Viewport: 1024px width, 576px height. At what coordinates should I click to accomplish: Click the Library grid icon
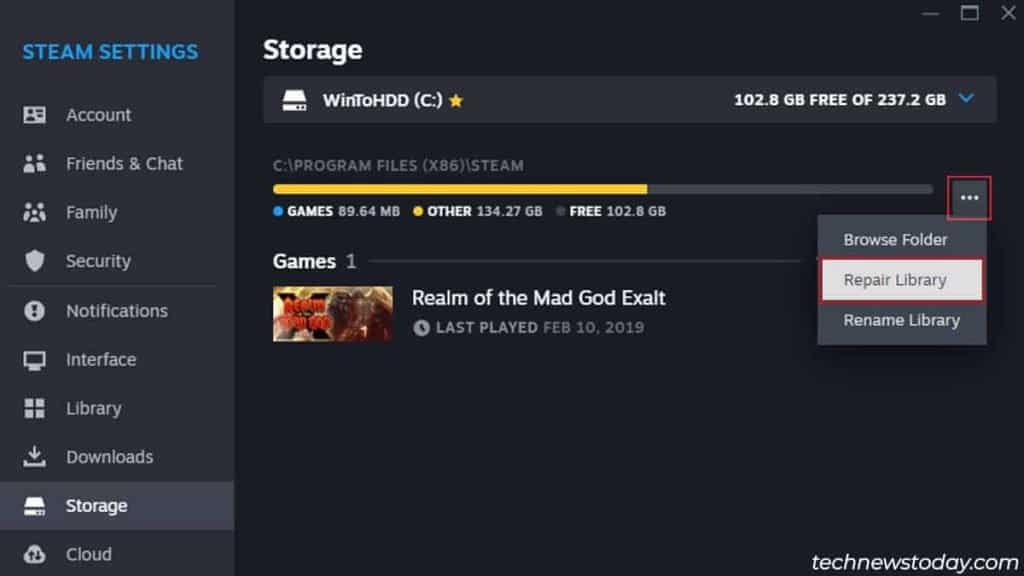35,408
